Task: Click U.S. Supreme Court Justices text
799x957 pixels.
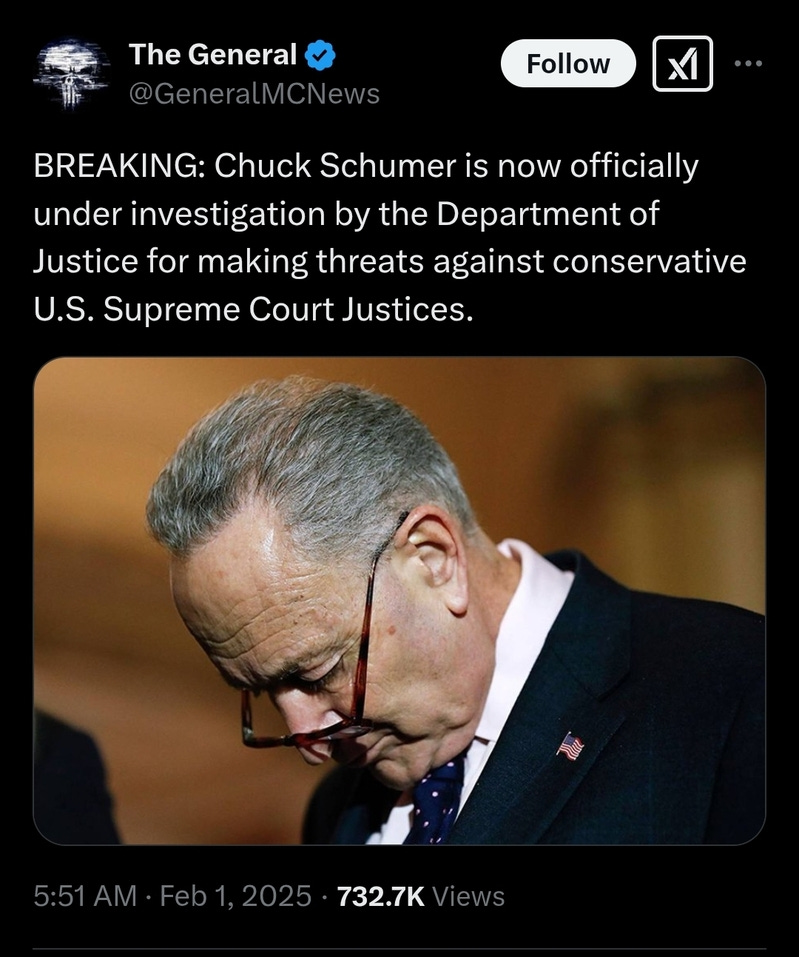Action: [x=253, y=309]
